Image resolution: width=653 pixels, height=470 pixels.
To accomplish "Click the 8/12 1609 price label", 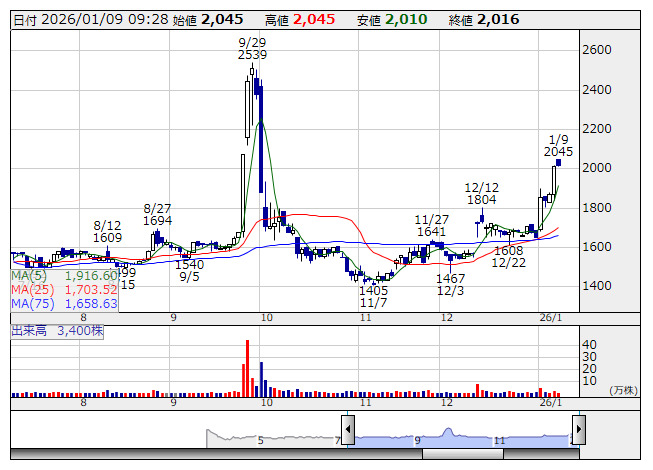I will point(107,231).
